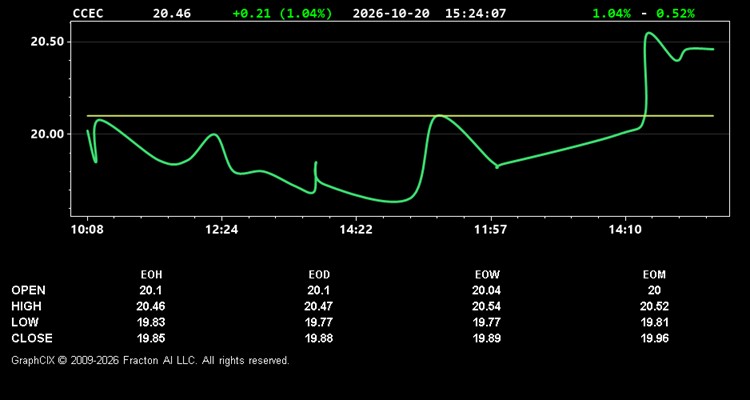Click the yellow previous-close reference line

point(400,116)
